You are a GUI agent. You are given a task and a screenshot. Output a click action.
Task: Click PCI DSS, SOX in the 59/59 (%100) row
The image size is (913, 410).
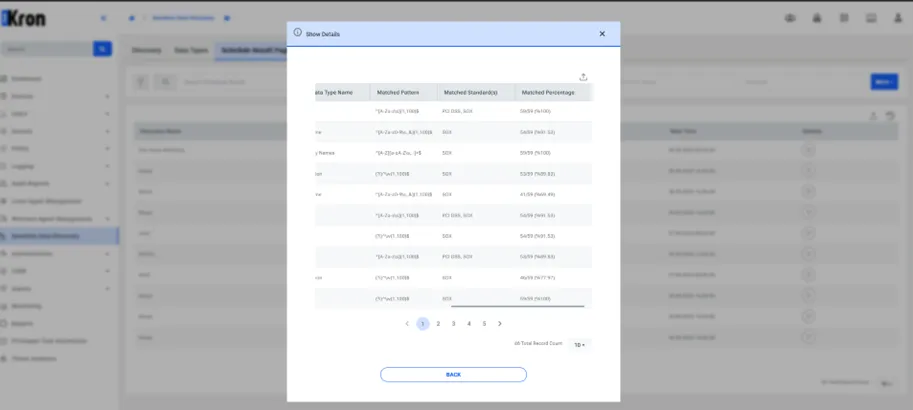[458, 111]
